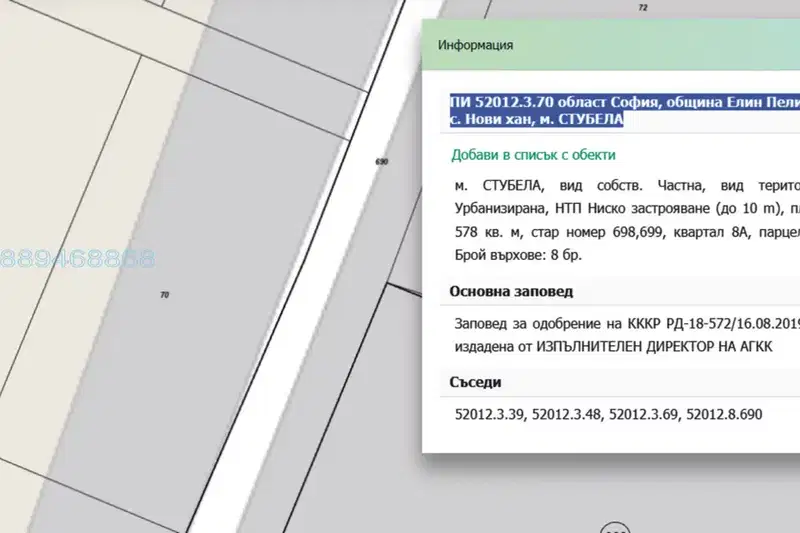Viewport: 800px width, 533px height.
Task: Click '578 кв. м, стар номер 698,699' text
Action: 559,232
